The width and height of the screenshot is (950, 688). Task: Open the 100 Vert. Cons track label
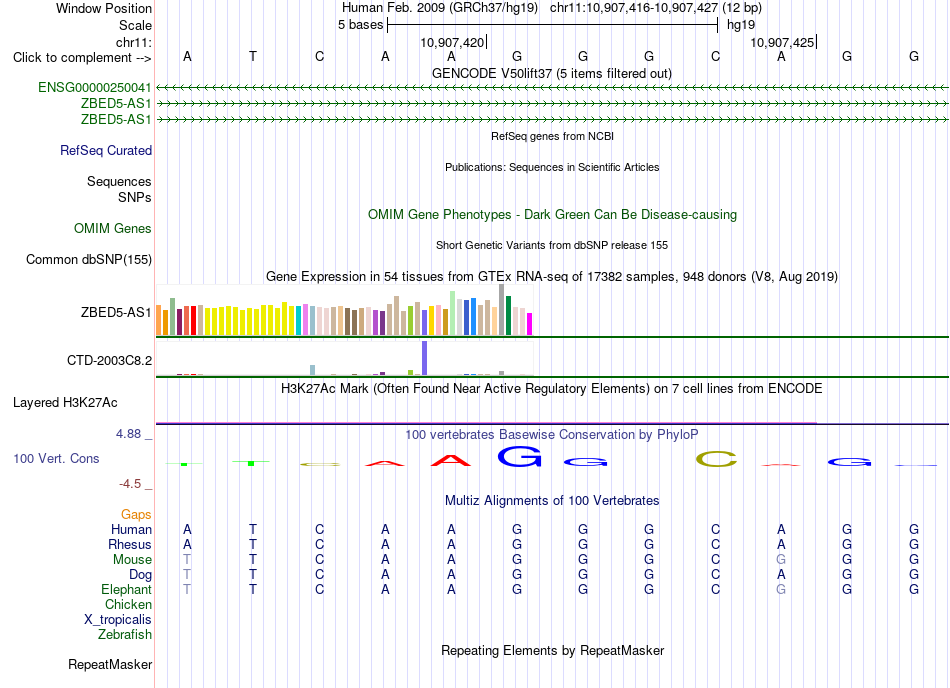pos(56,458)
